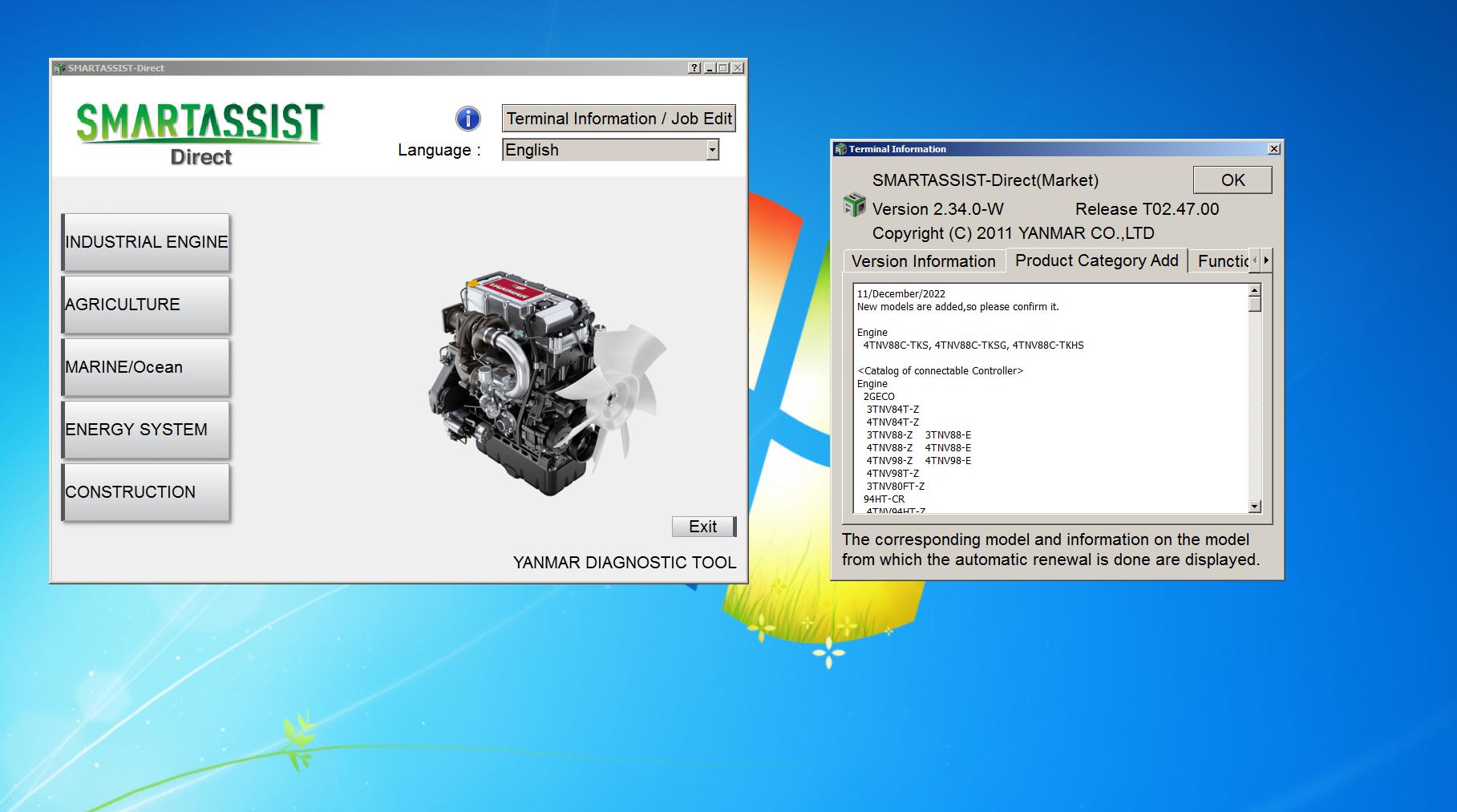Open the CONSTRUCTION category
This screenshot has height=812, width=1457.
(146, 491)
